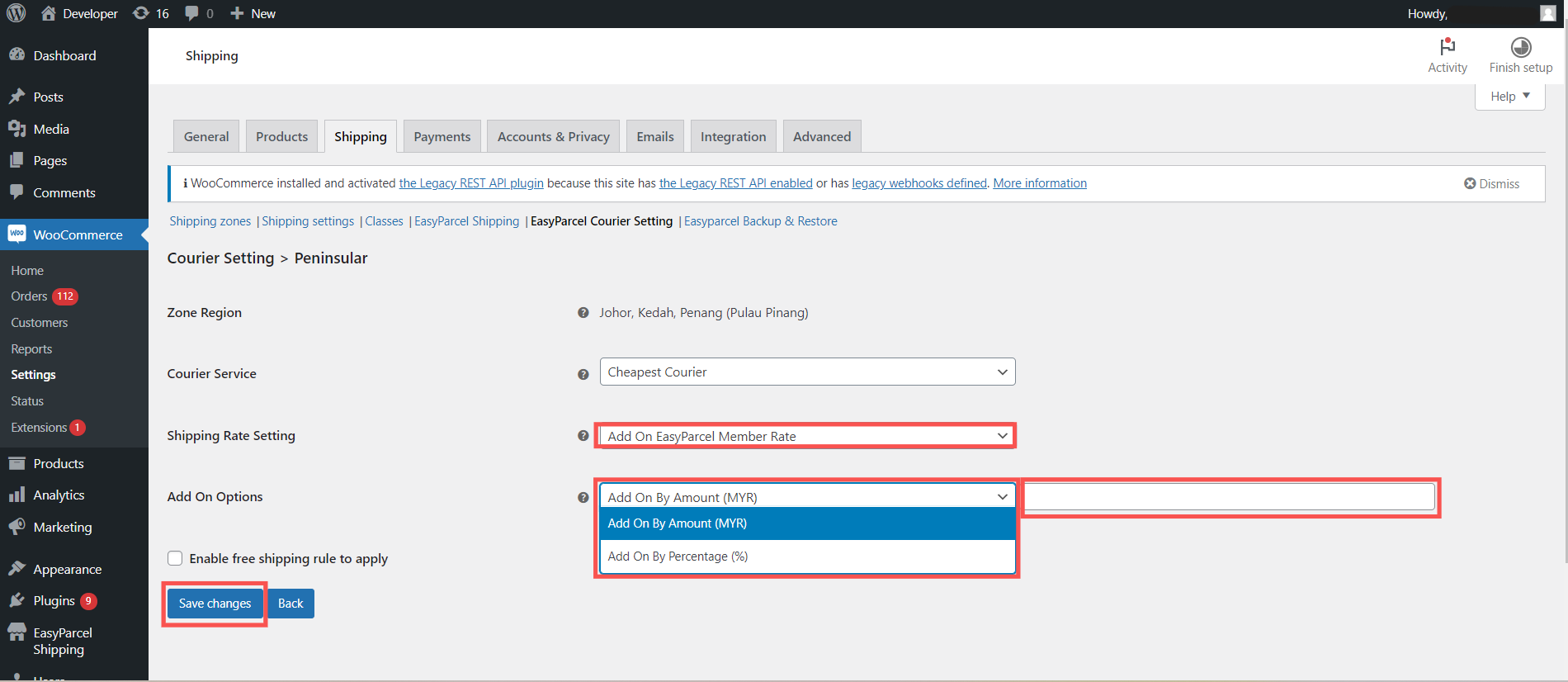This screenshot has width=1568, height=682.
Task: Expand the Courier Service dropdown
Action: (x=807, y=372)
